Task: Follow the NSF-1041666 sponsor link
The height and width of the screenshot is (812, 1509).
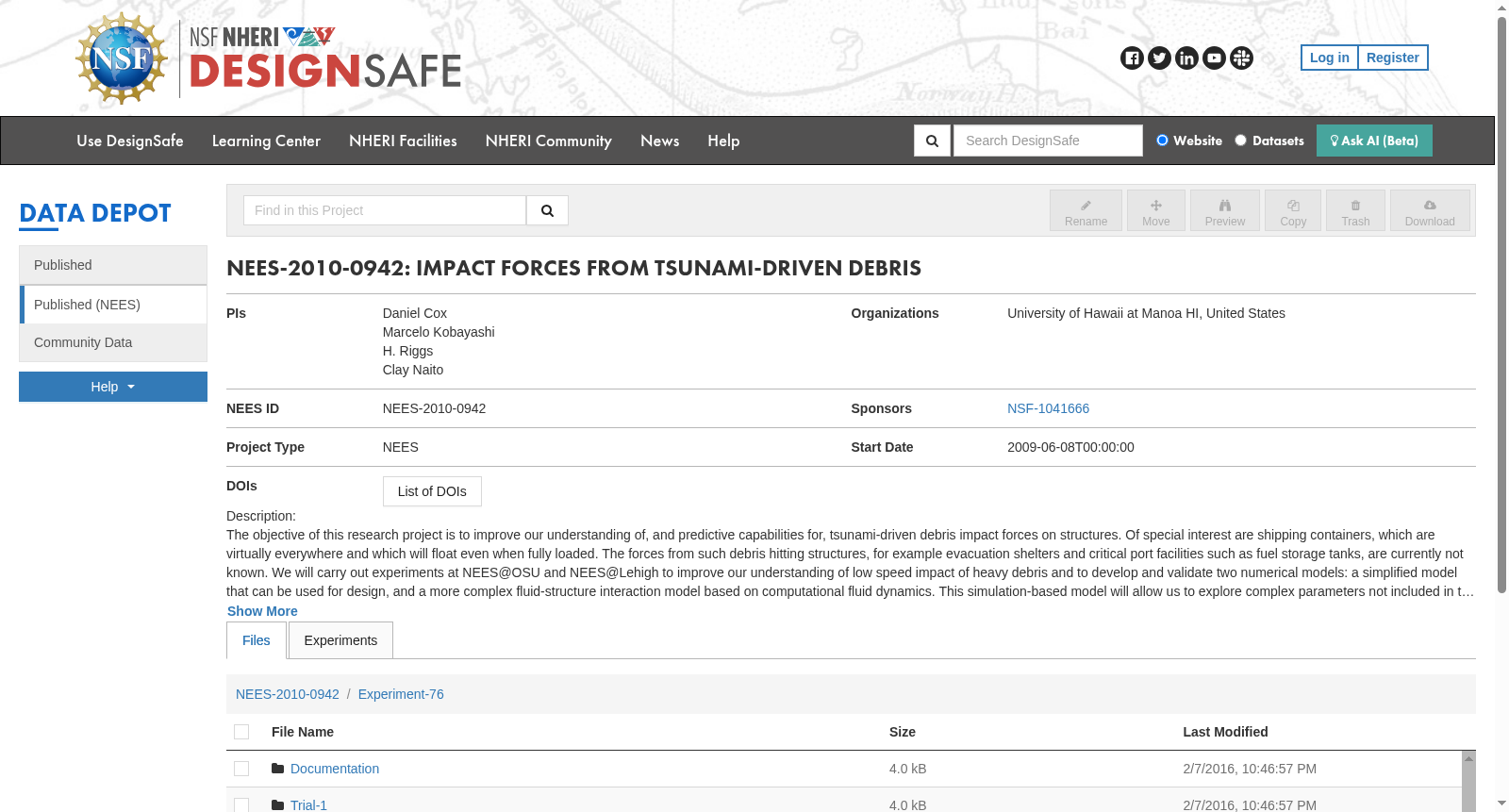Action: pyautogui.click(x=1048, y=408)
